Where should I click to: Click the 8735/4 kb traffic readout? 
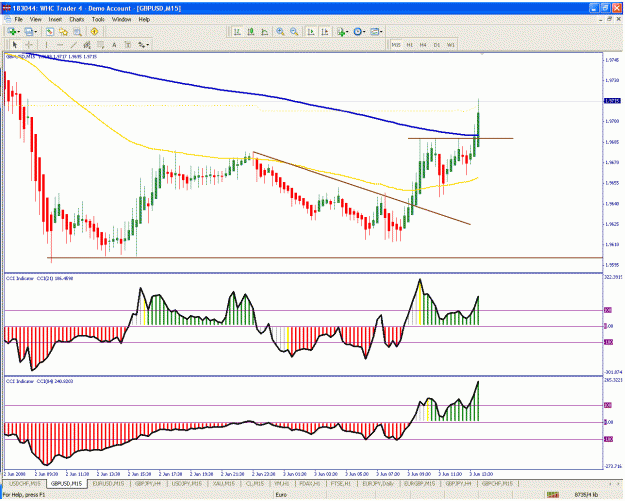point(586,495)
